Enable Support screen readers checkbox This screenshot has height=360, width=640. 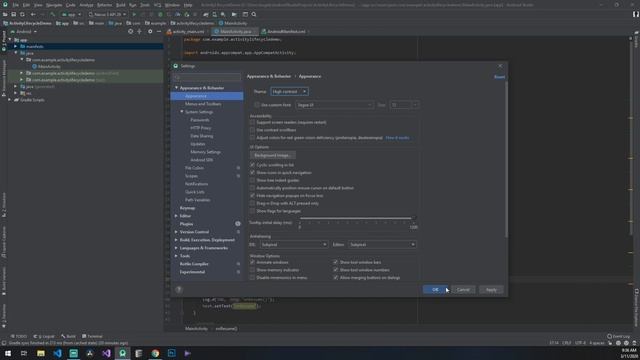coord(252,122)
